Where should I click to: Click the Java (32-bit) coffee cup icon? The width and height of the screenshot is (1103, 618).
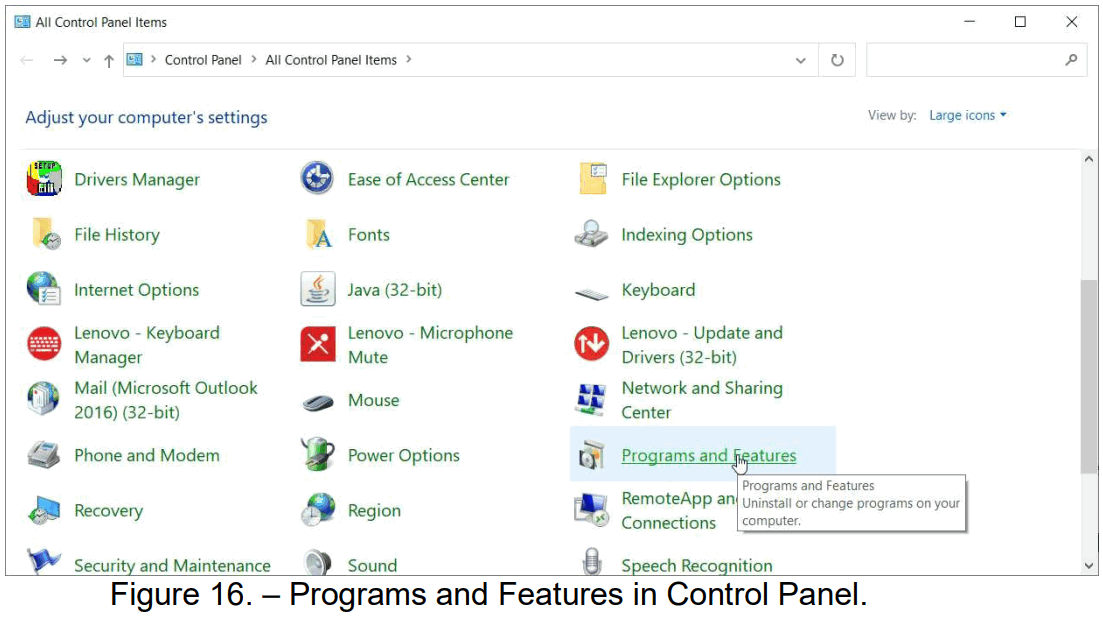pyautogui.click(x=317, y=290)
